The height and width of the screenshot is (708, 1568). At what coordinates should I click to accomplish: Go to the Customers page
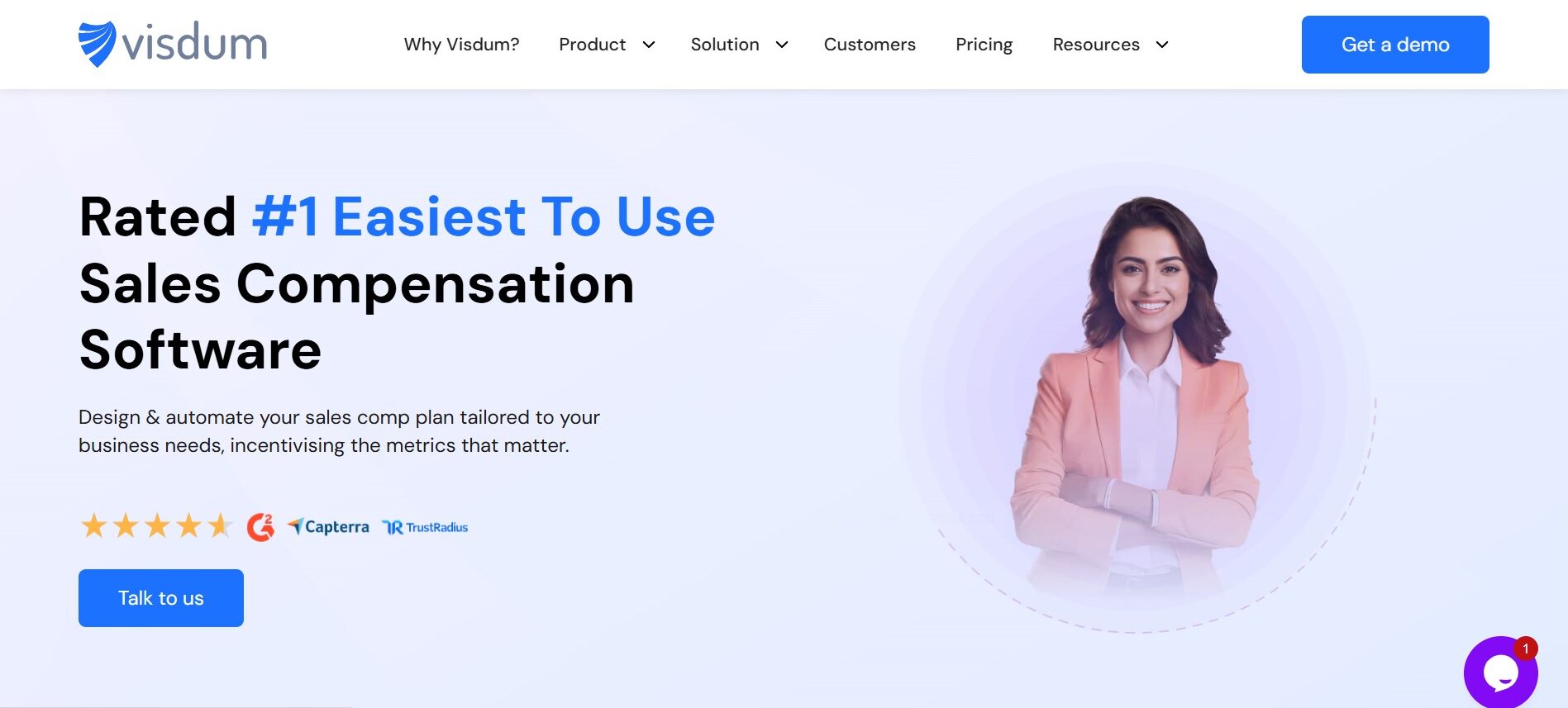870,45
